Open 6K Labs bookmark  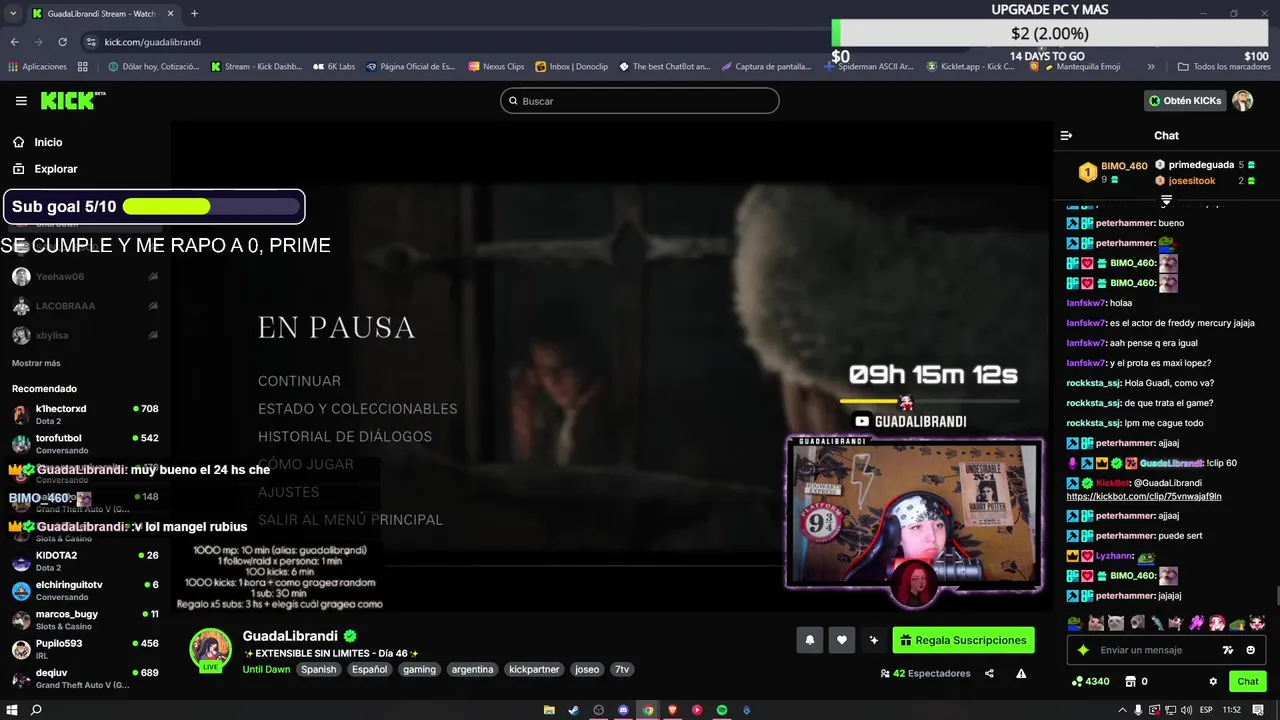tap(334, 67)
